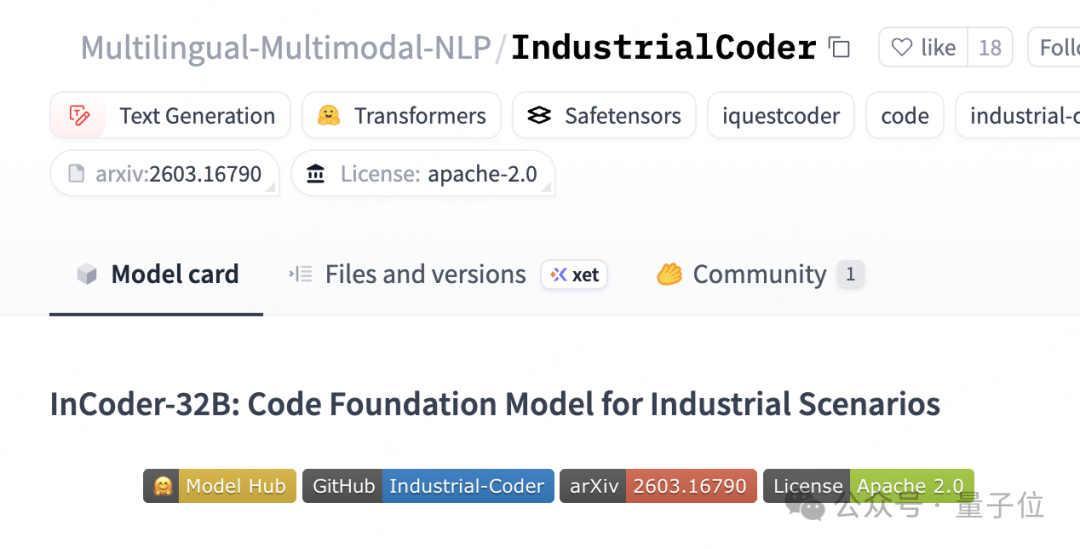Click the license bank building icon
1080x549 pixels.
(315, 174)
